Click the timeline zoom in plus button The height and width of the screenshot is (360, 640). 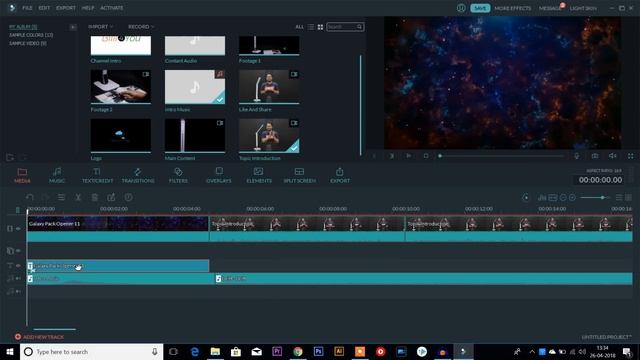click(x=572, y=198)
